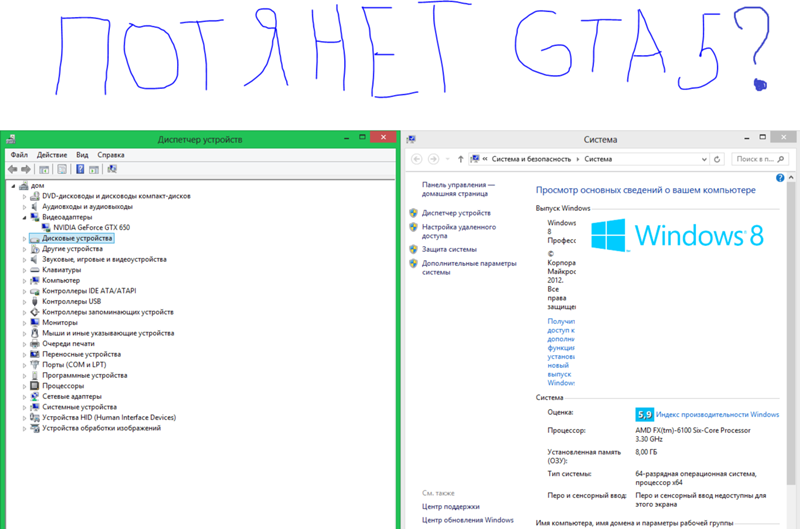Expand DVD-дисководы и дисководы компакт-дисков node
This screenshot has width=800, height=529.
pos(24,196)
